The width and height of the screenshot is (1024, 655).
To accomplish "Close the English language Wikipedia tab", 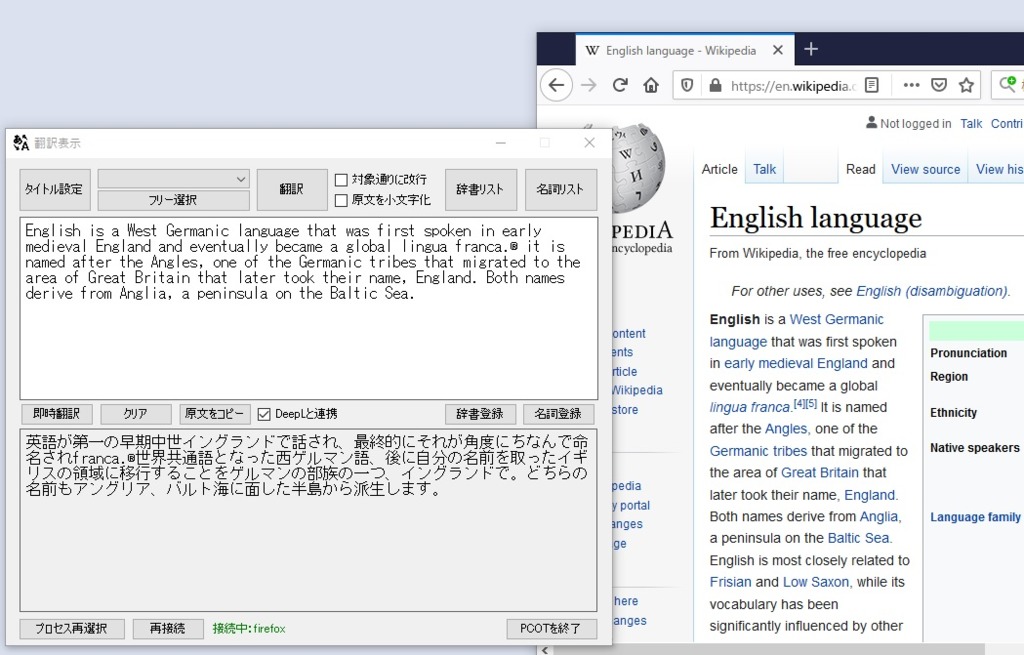I will (x=778, y=50).
